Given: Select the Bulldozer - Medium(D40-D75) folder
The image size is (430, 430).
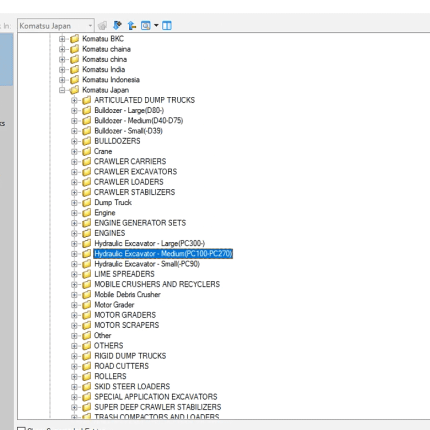Looking at the screenshot, I should click(x=139, y=121).
